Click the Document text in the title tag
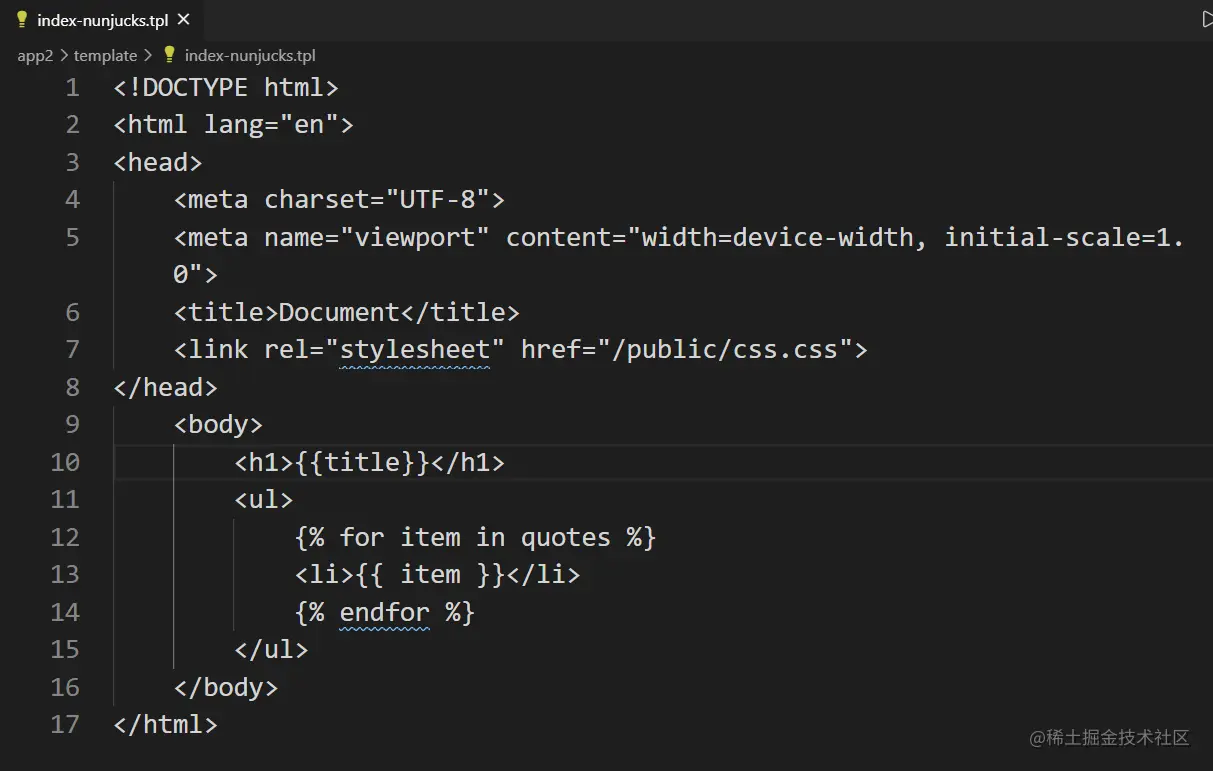The height and width of the screenshot is (771, 1213). (x=339, y=312)
